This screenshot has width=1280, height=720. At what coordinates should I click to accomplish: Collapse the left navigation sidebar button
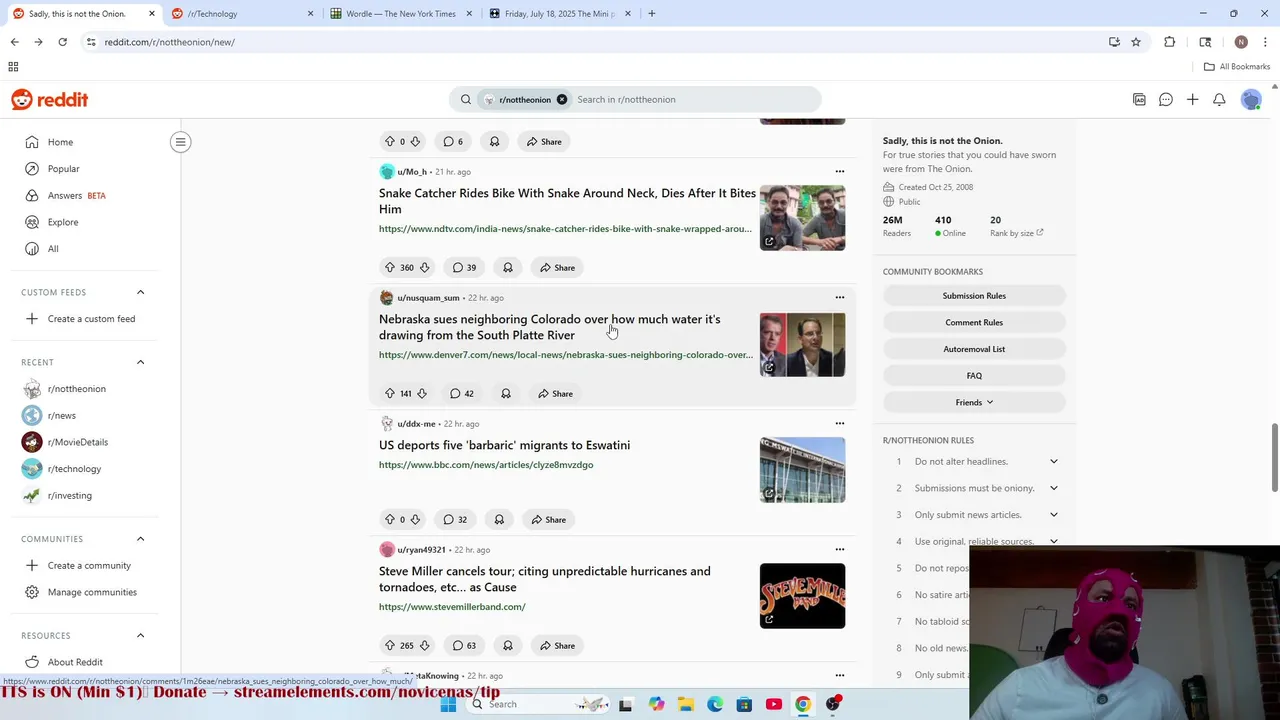181,142
